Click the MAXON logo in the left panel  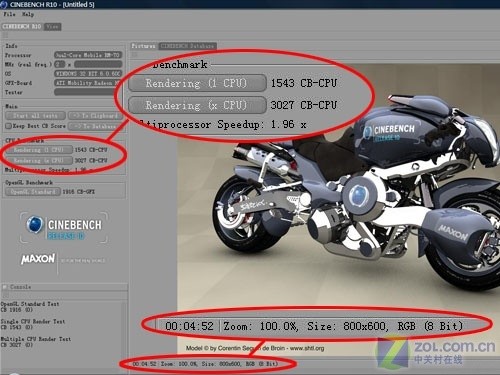(38, 259)
